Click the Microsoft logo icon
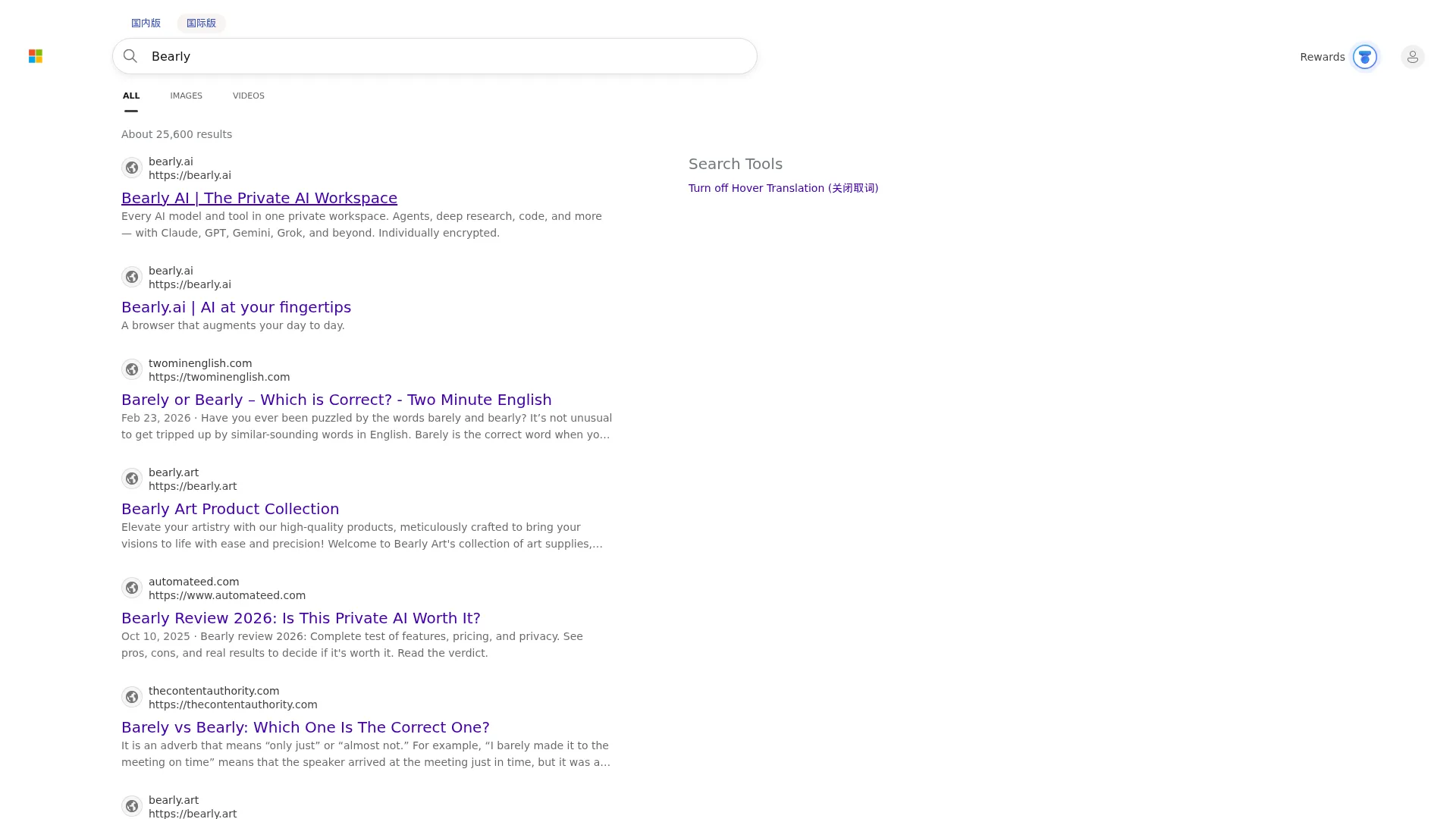This screenshot has width=1456, height=819. click(36, 56)
